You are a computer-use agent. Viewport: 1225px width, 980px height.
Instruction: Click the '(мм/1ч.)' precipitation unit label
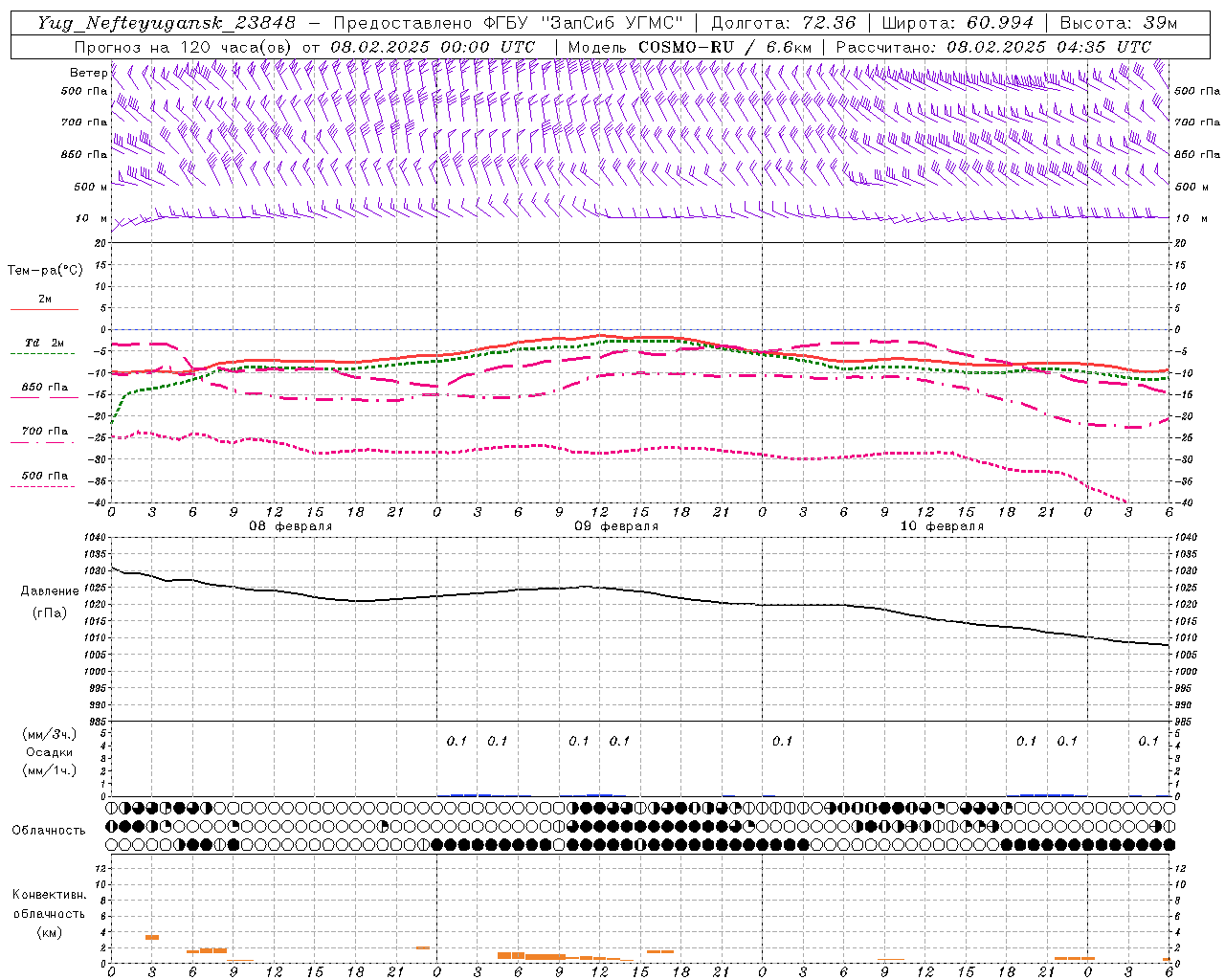point(50,770)
